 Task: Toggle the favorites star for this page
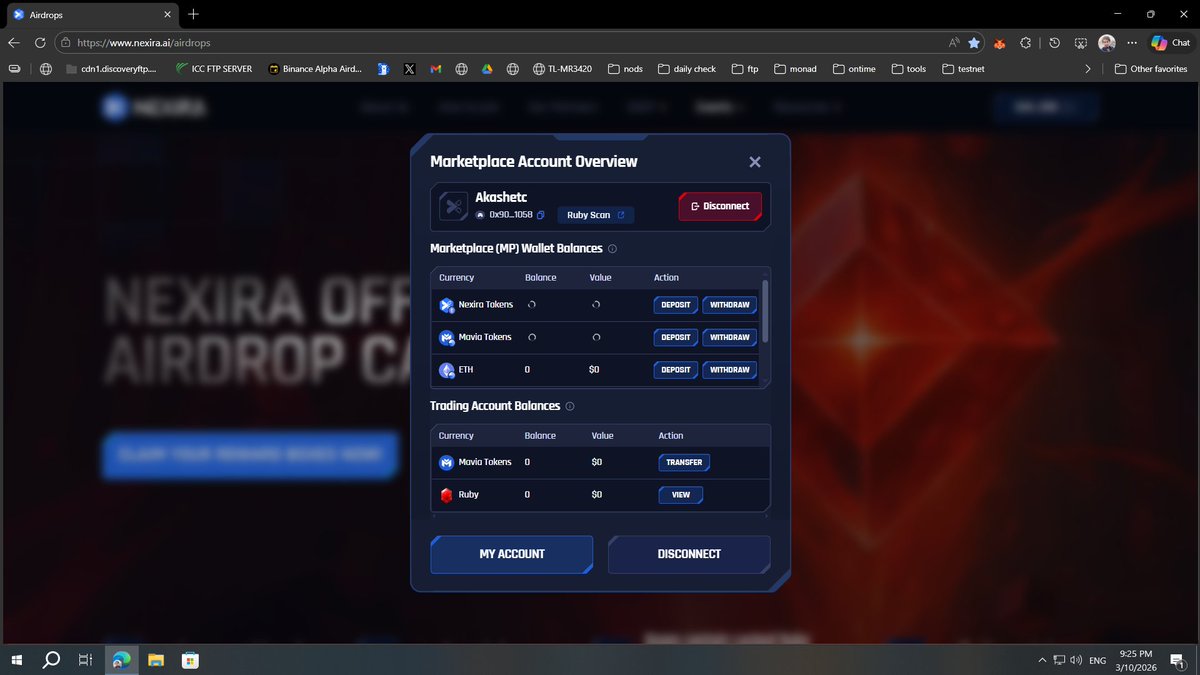973,43
